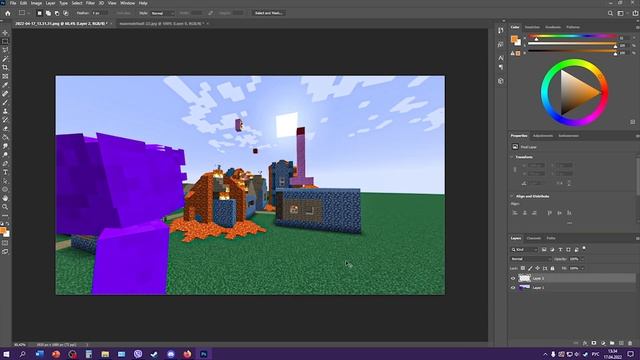Select the Magic Wand tool
The image size is (640, 360).
(x=5, y=59)
